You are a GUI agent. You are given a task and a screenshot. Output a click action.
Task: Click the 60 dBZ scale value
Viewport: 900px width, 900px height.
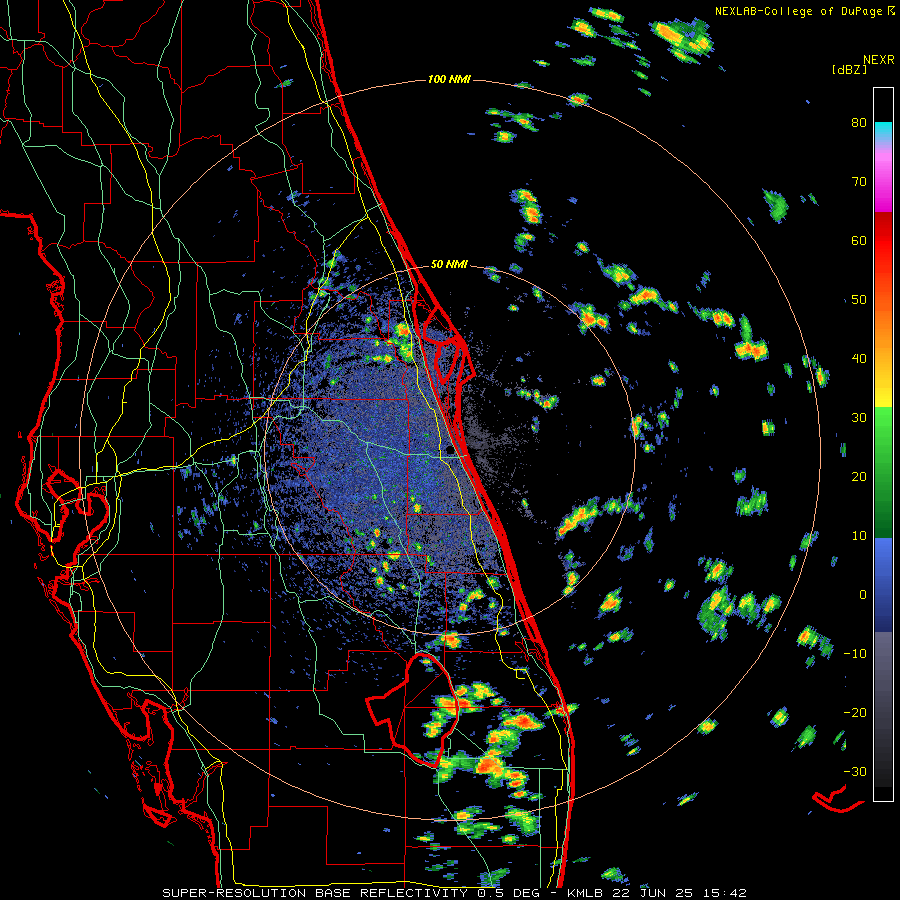tap(859, 240)
